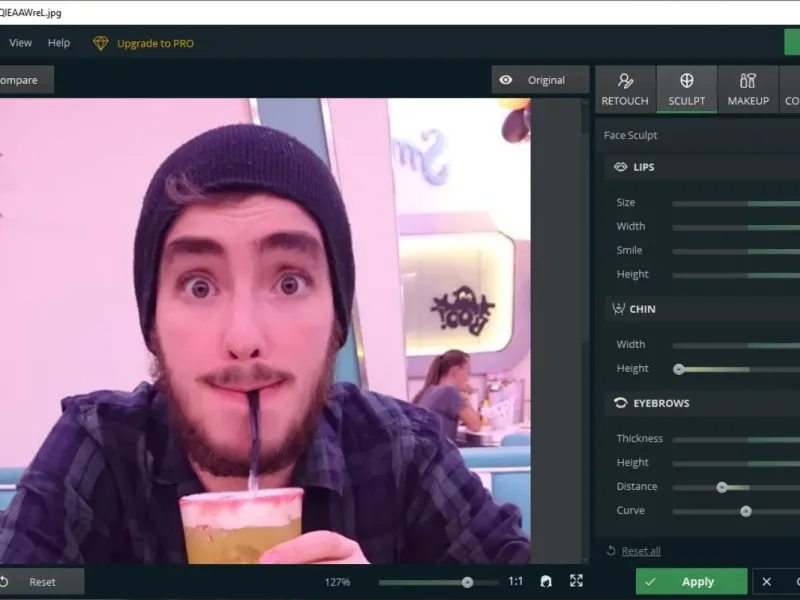This screenshot has width=800, height=600.
Task: Switch to the Sculpt tab
Action: 686,89
